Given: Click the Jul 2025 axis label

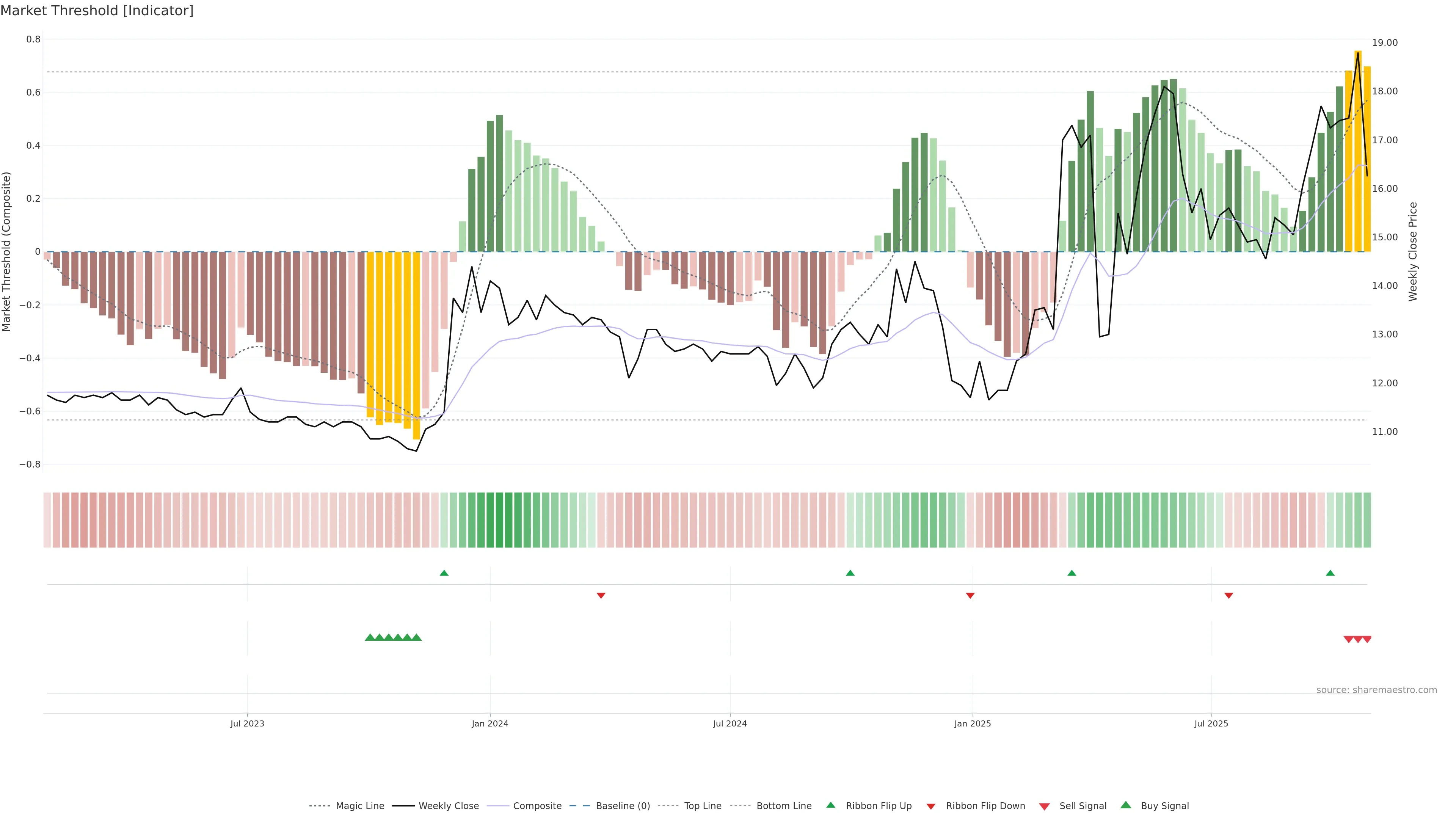Looking at the screenshot, I should [1211, 723].
